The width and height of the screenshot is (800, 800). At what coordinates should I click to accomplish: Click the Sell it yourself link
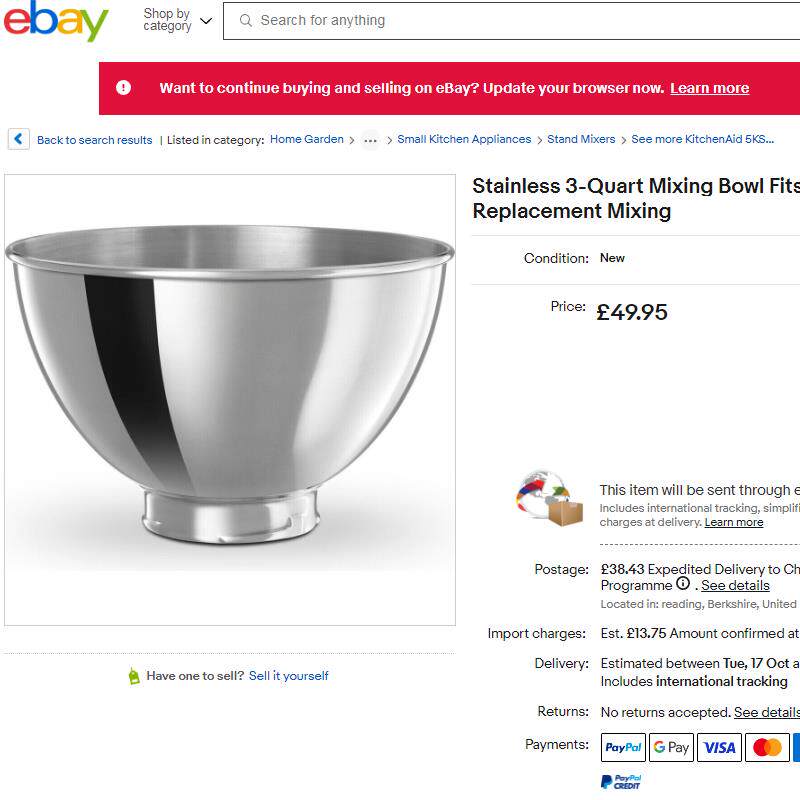(289, 676)
